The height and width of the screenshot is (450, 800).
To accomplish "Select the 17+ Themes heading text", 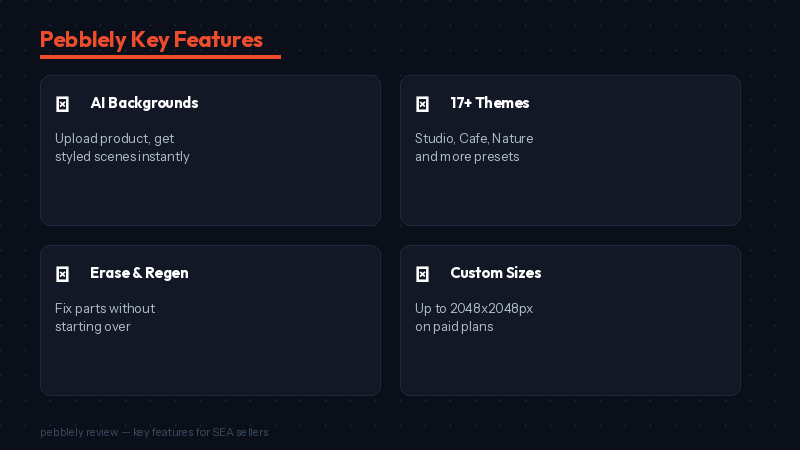I will point(489,103).
